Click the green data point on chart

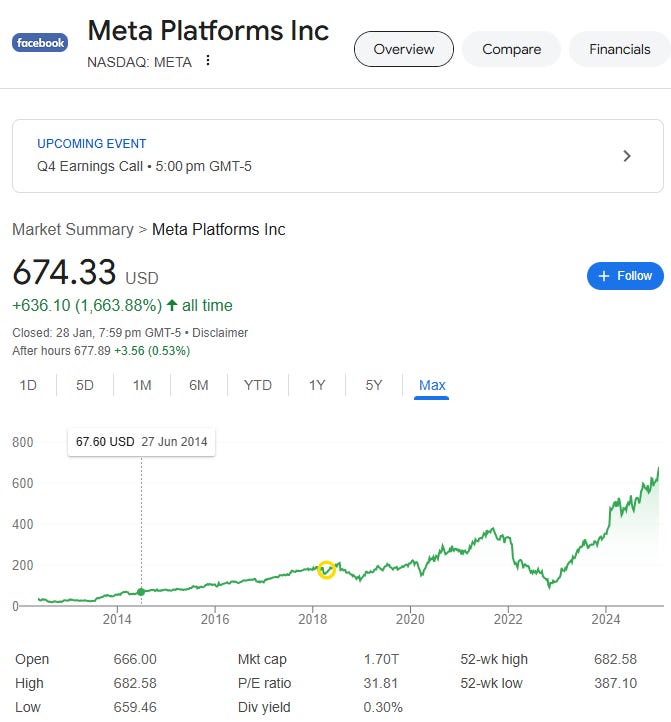[x=141, y=592]
